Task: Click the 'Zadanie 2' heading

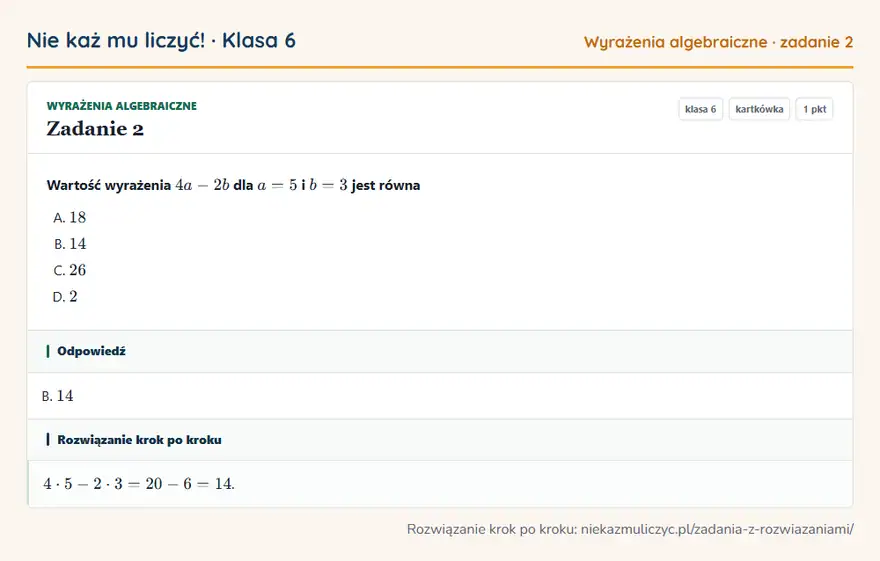Action: coord(95,128)
